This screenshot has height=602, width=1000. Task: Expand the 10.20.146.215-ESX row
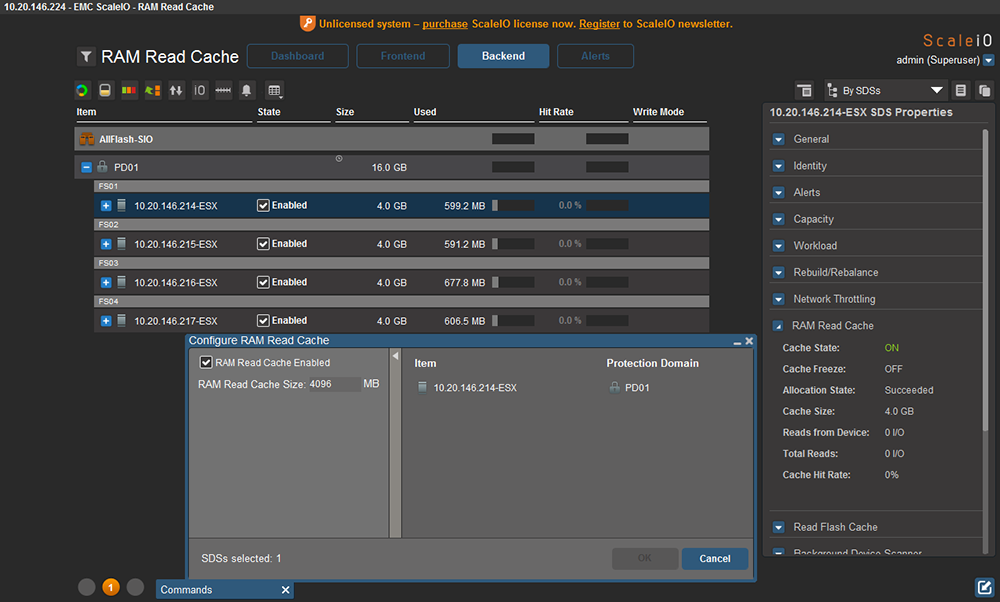[x=106, y=244]
